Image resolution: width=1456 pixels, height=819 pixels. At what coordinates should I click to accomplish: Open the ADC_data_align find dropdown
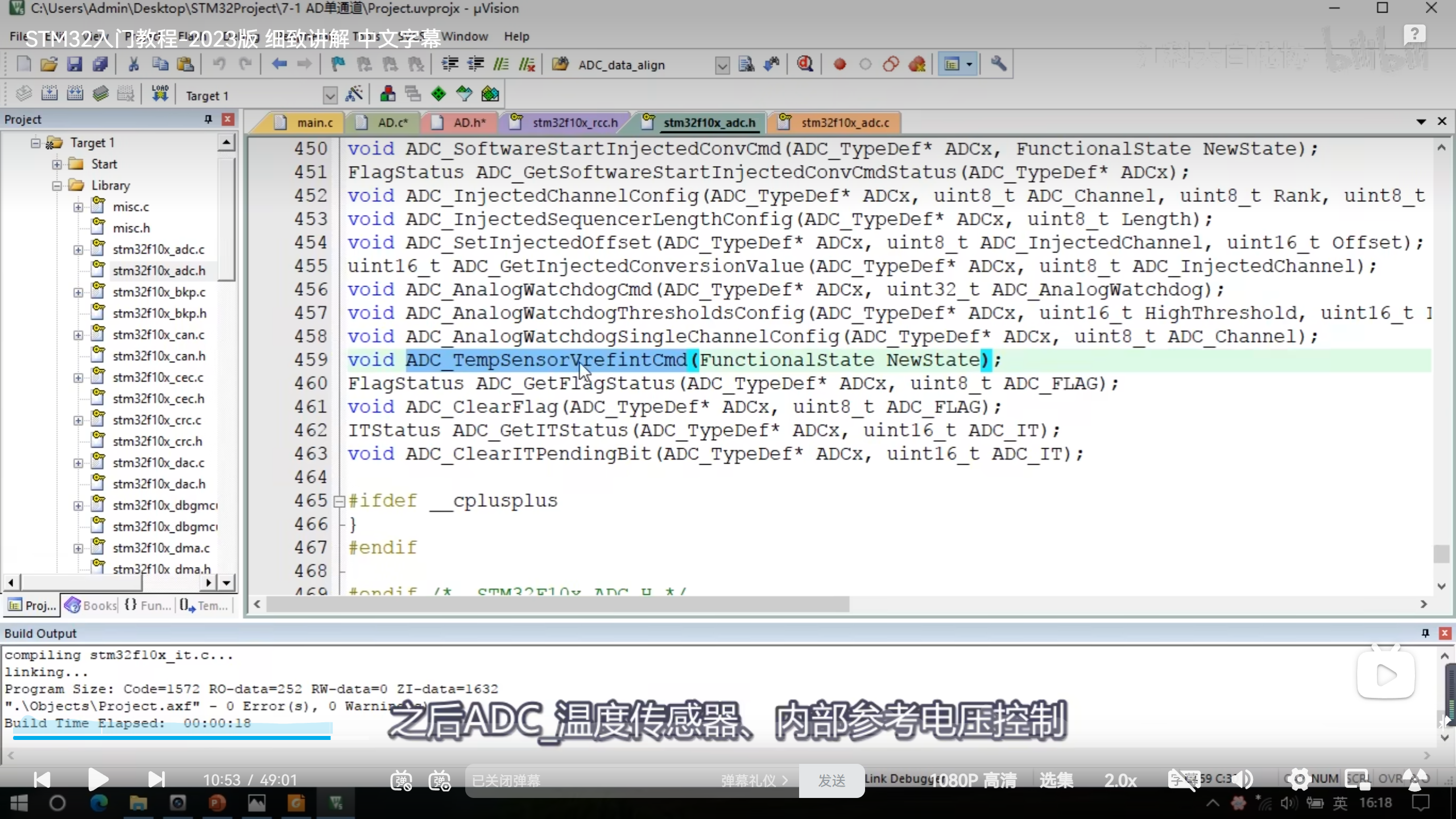pyautogui.click(x=722, y=65)
